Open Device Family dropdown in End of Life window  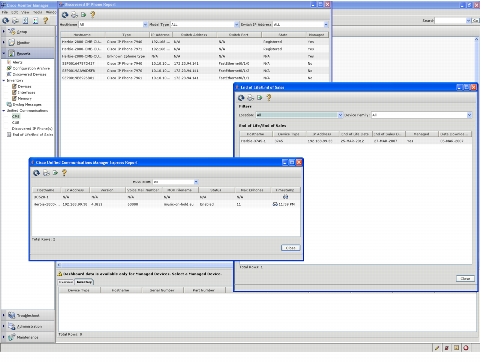[469, 115]
